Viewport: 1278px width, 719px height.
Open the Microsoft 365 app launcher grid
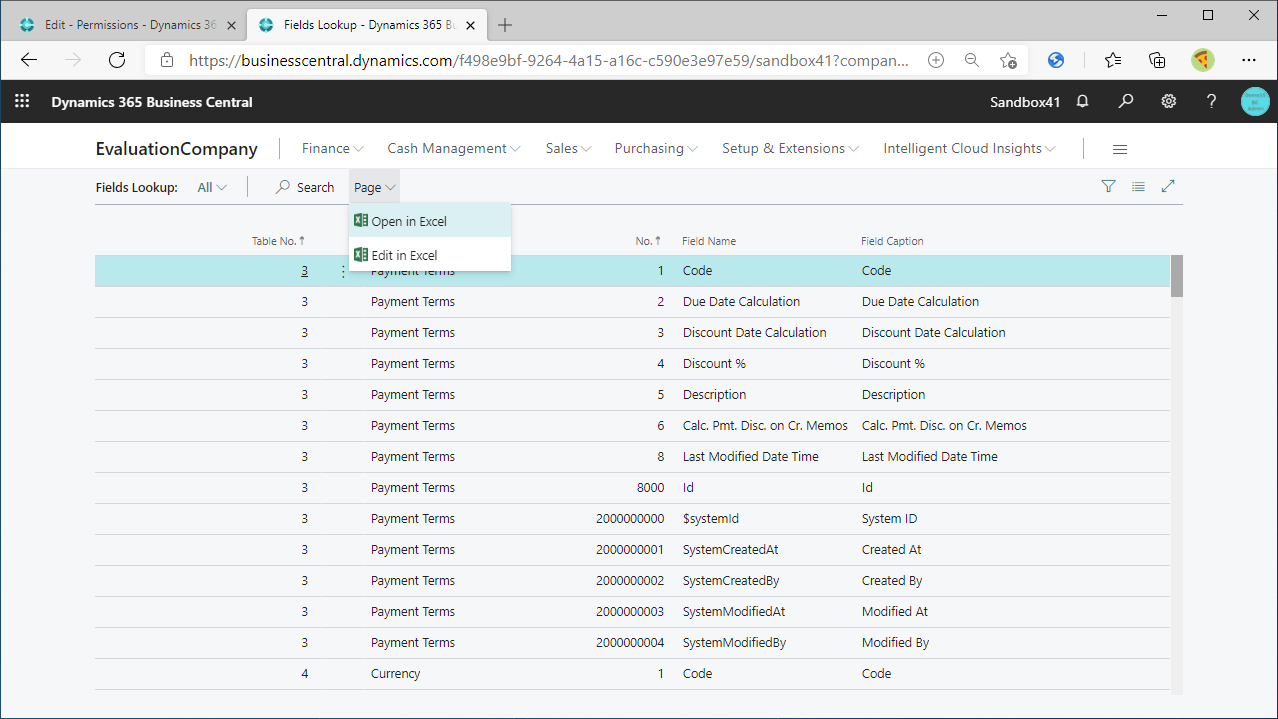click(22, 101)
